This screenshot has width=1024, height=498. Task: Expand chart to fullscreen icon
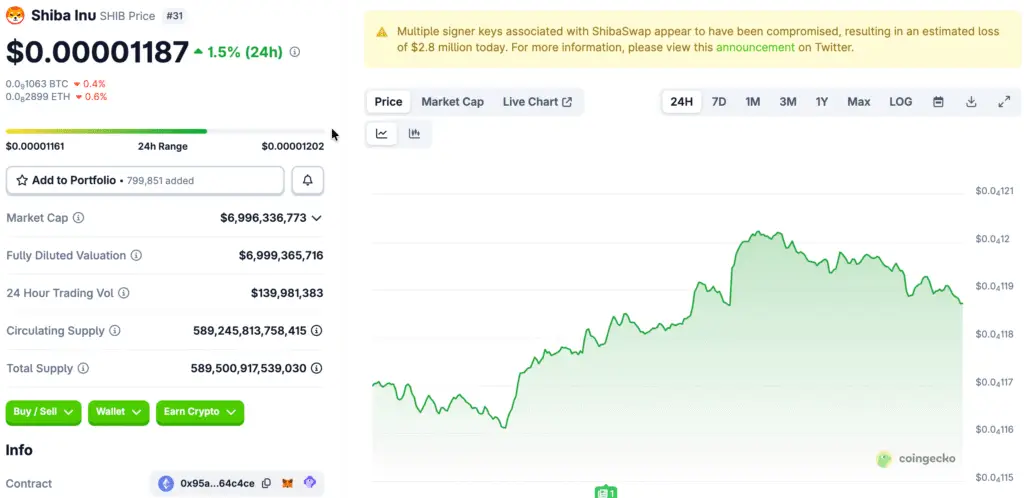[1004, 102]
